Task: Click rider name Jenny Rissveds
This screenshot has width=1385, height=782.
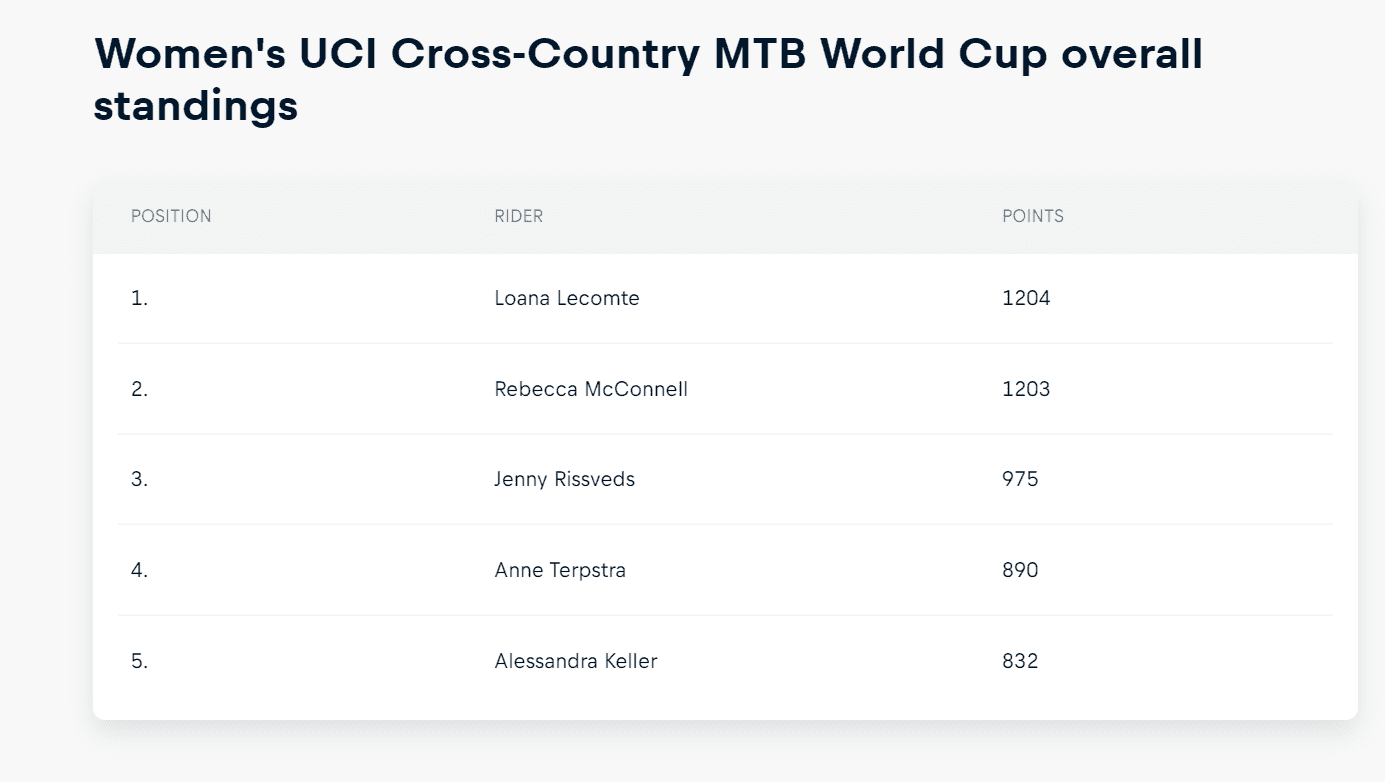Action: pos(565,479)
